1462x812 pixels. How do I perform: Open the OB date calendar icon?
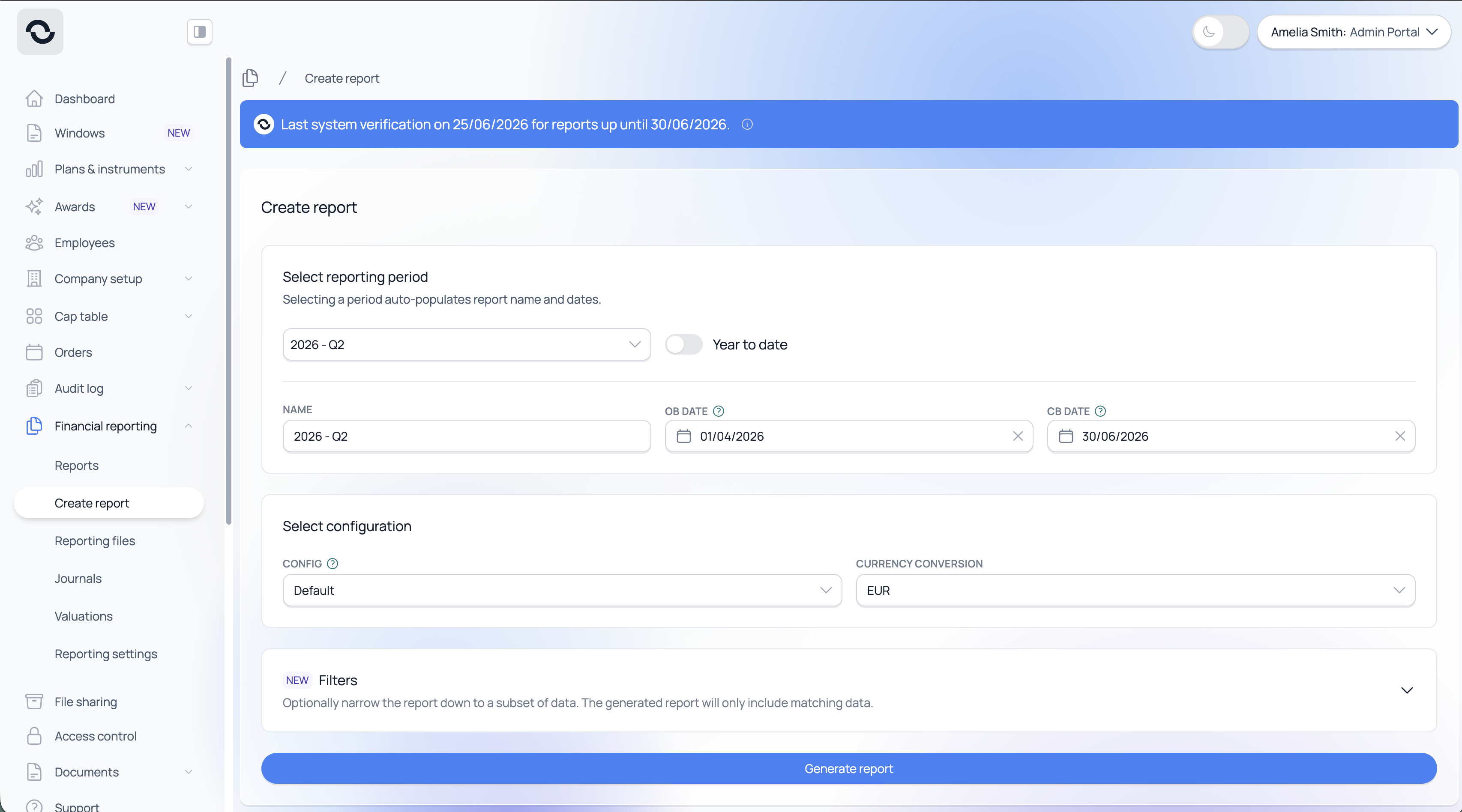[x=684, y=436]
